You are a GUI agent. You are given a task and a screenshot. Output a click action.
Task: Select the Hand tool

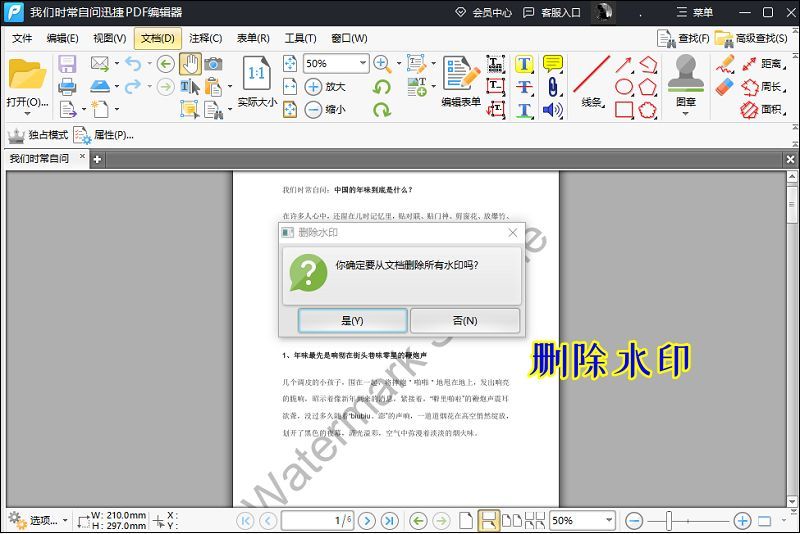pyautogui.click(x=190, y=64)
